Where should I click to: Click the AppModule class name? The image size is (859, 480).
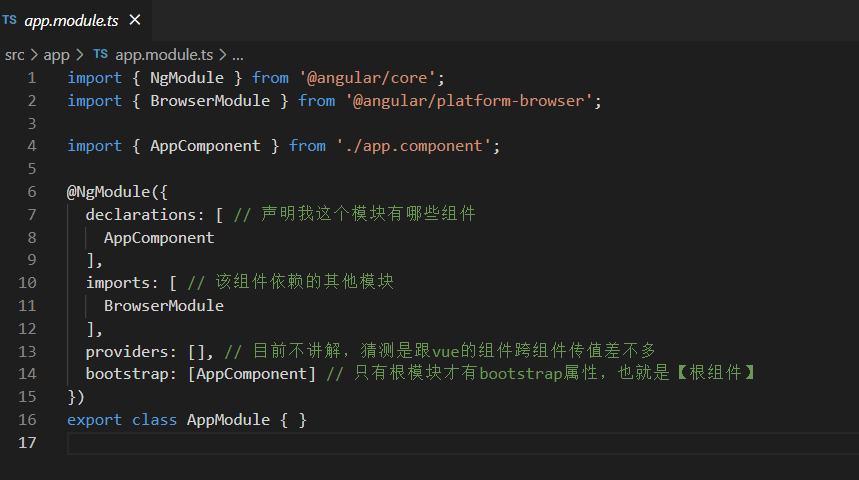click(x=228, y=420)
